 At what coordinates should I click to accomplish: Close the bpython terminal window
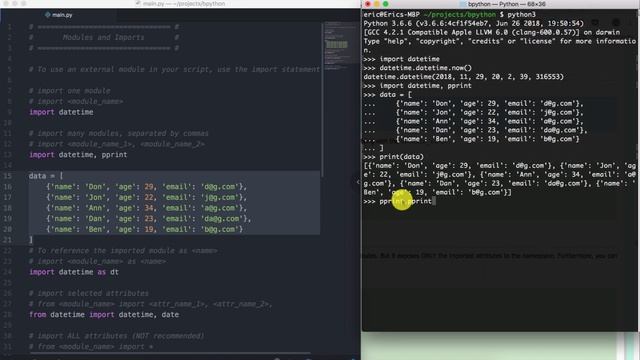coord(368,4)
